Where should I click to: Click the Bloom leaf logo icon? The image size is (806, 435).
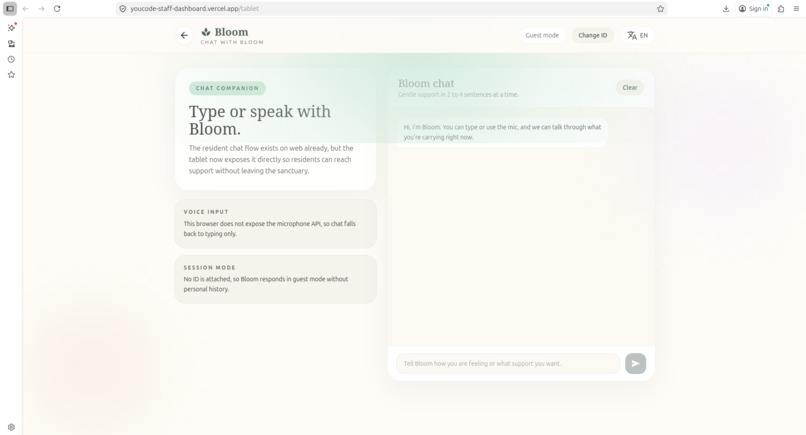pos(206,32)
